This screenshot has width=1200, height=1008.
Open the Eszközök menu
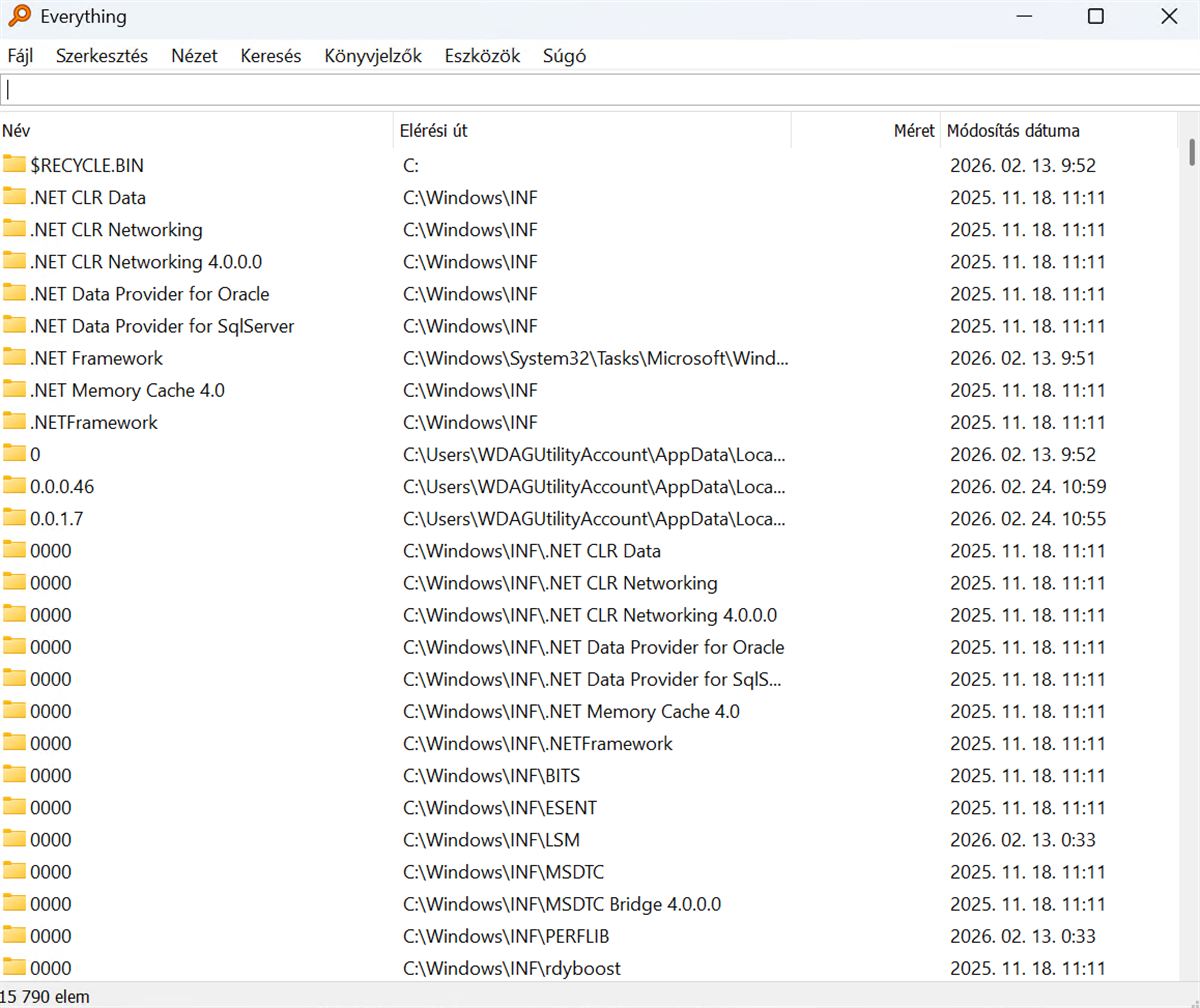tap(482, 56)
